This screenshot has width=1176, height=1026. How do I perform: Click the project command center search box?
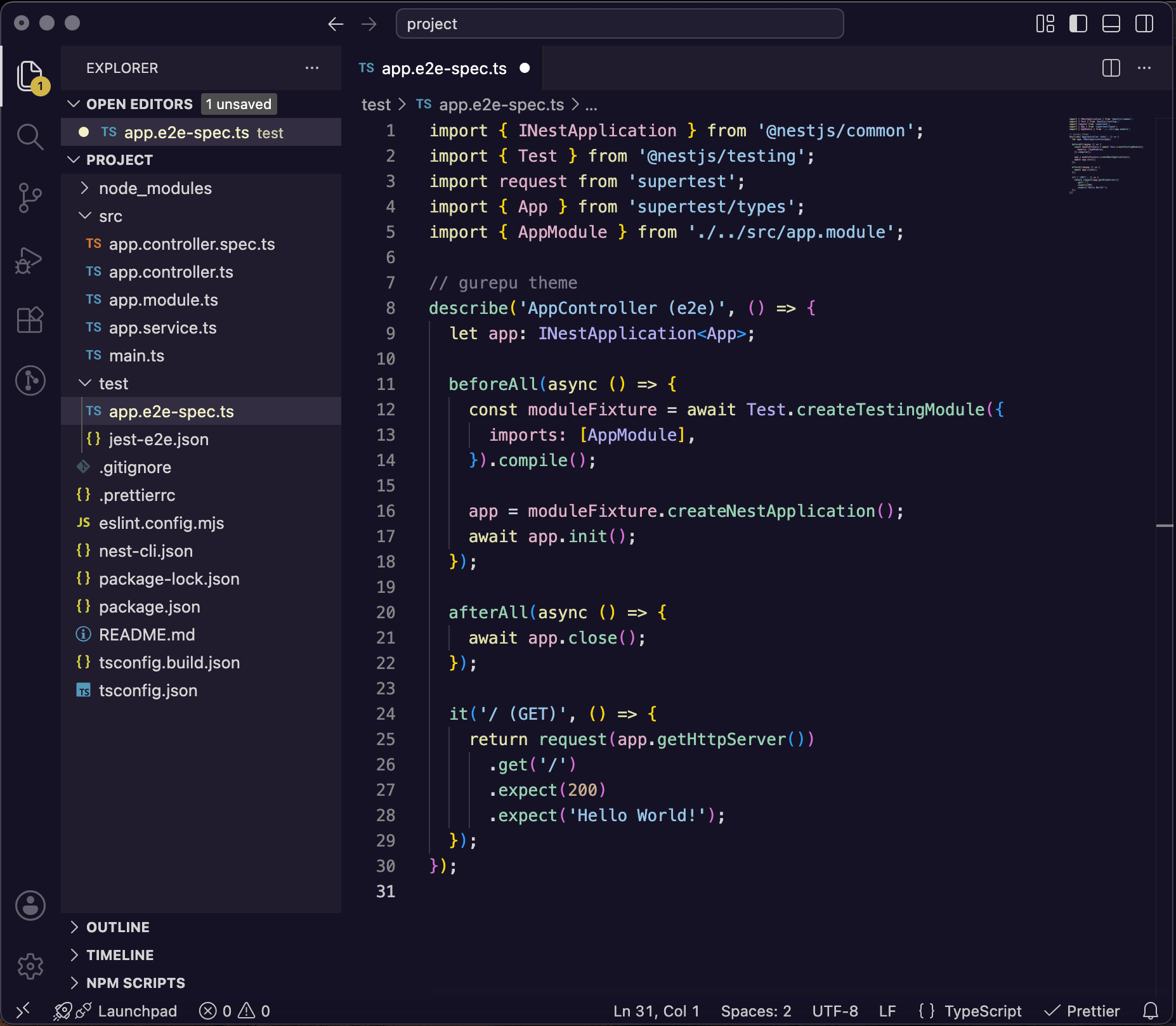tap(620, 24)
